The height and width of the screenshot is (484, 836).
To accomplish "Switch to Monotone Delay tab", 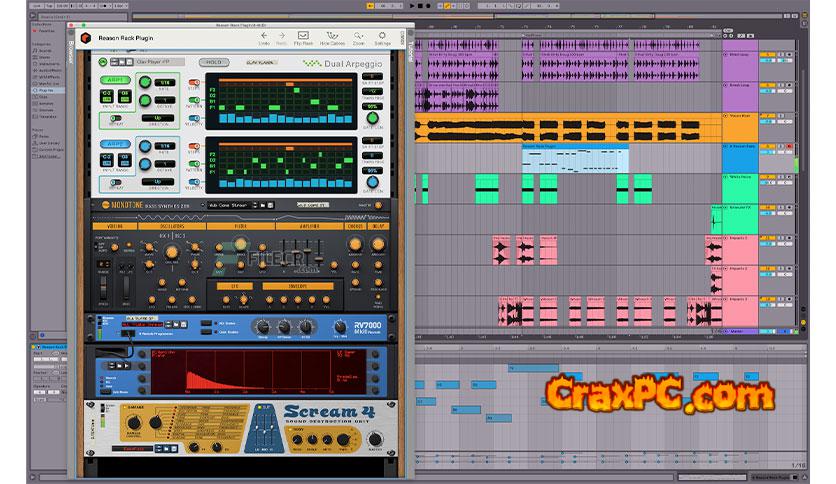I will click(378, 226).
